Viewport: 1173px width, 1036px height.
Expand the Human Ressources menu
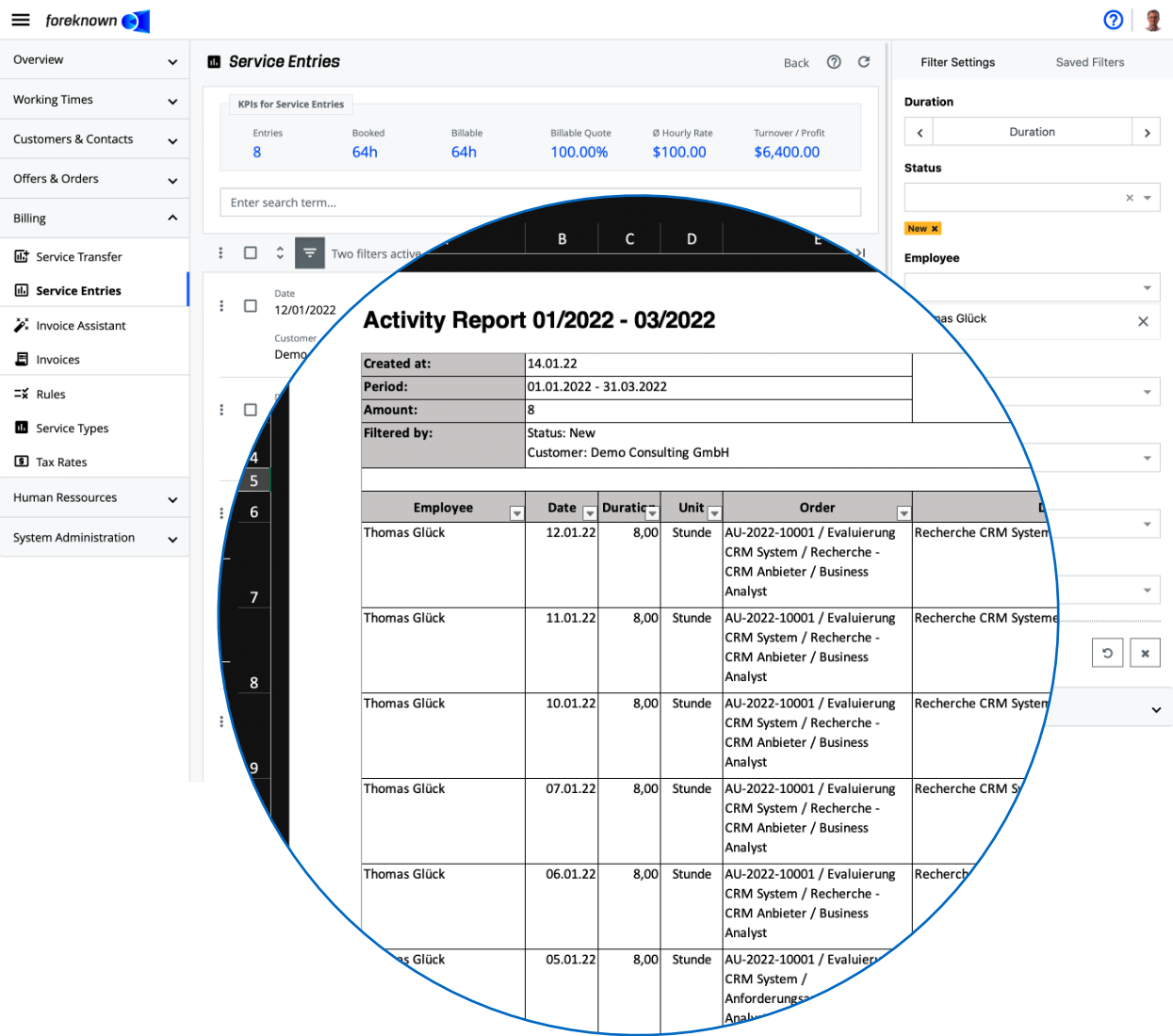94,498
